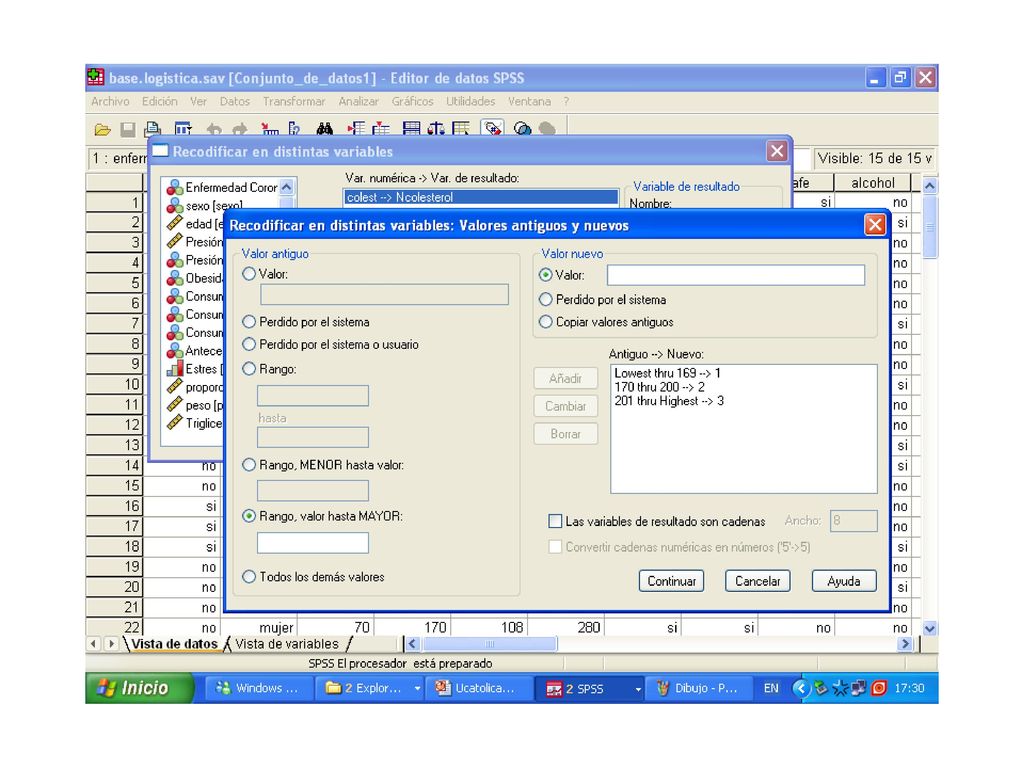This screenshot has width=1024, height=768.
Task: Click the Variables info icon
Action: 294,129
